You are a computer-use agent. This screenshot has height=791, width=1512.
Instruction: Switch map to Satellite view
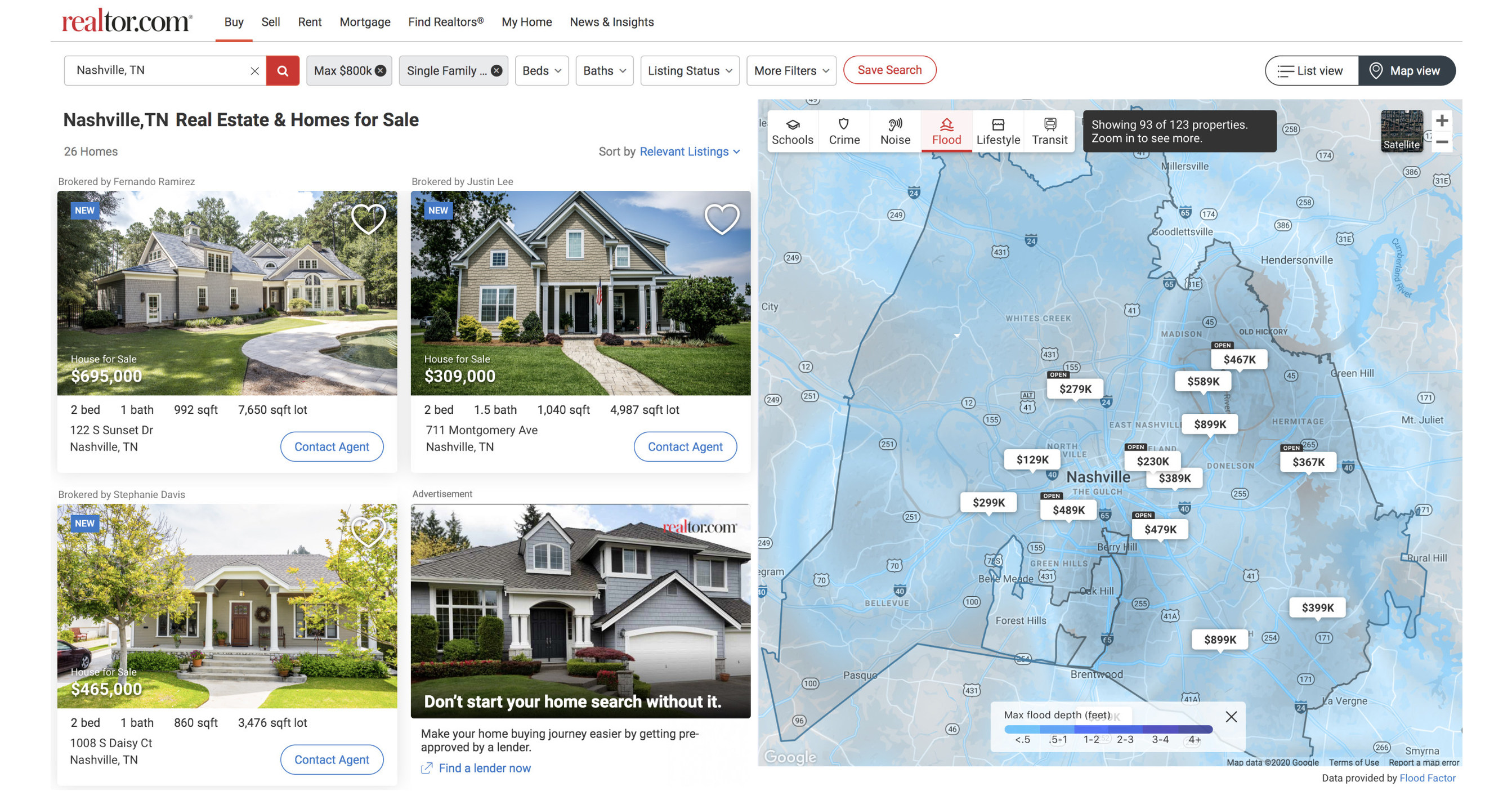point(1402,131)
